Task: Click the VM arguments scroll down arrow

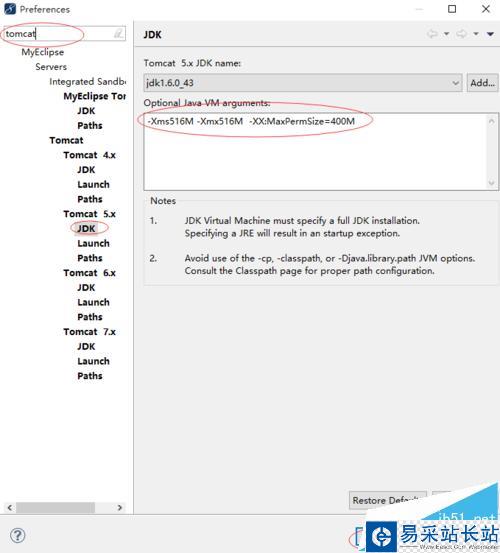Action: pyautogui.click(x=492, y=182)
